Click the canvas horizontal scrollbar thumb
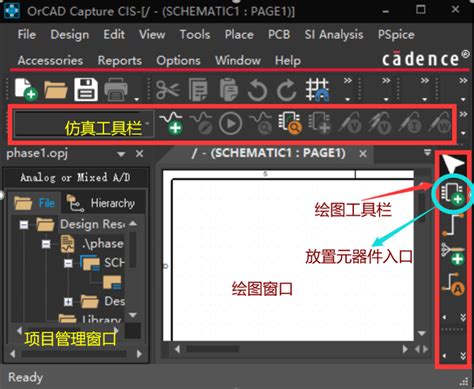This screenshot has height=389, width=474. point(213,349)
